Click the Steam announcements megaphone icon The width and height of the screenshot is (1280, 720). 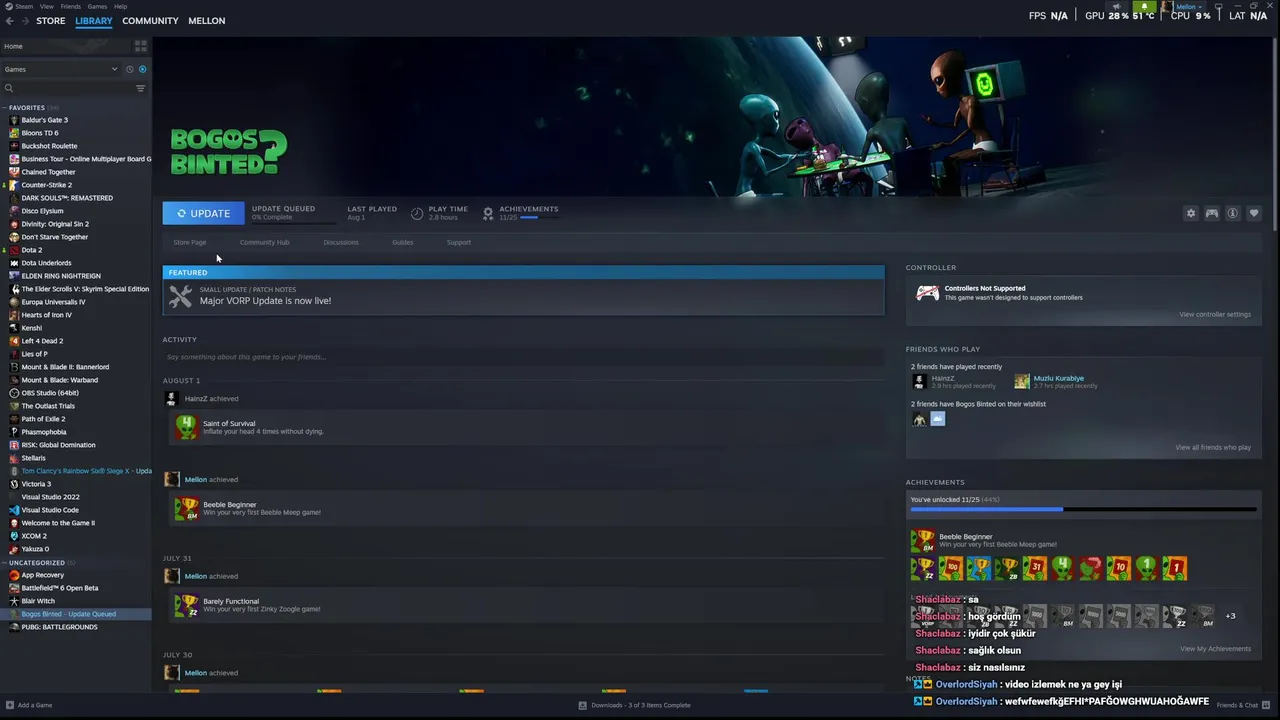click(1117, 7)
